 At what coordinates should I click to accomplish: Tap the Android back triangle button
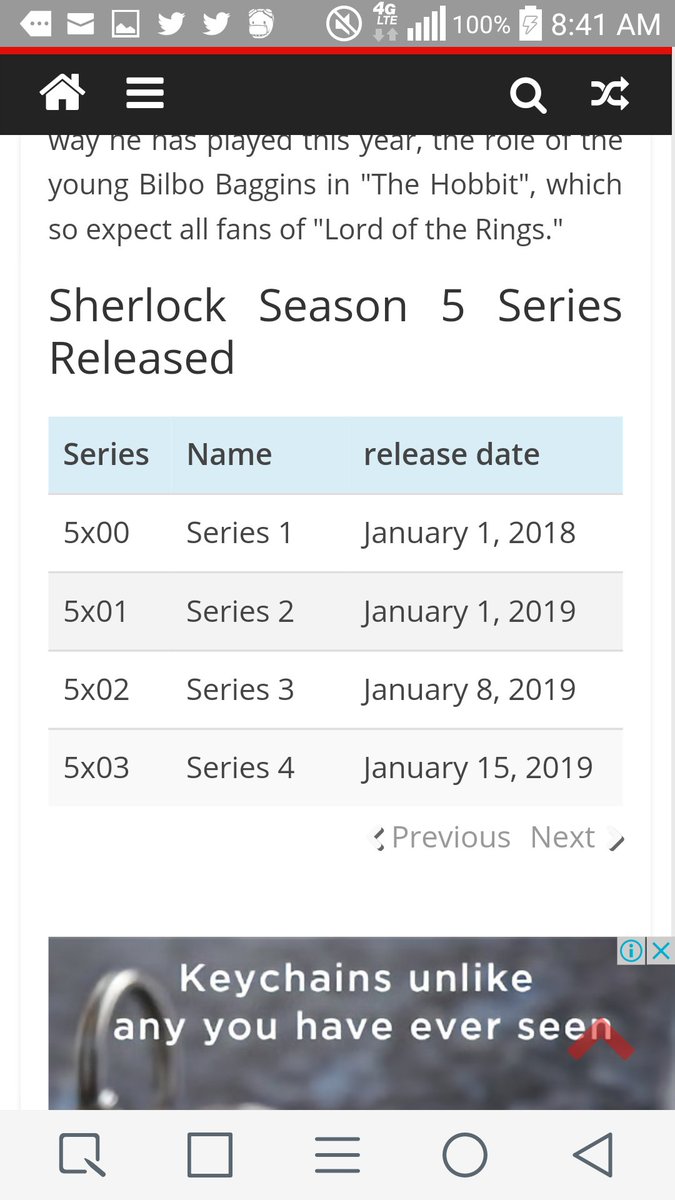[592, 1155]
